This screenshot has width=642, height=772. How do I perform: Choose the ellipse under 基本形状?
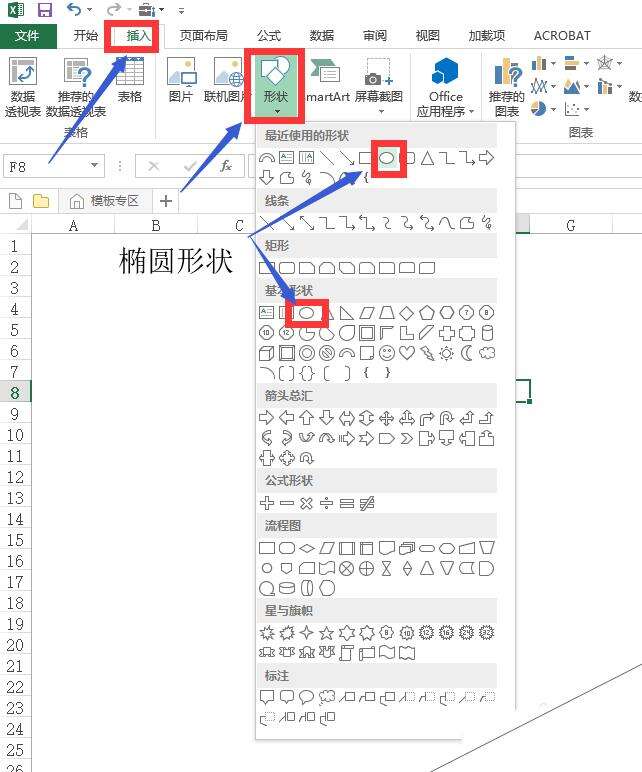(306, 313)
